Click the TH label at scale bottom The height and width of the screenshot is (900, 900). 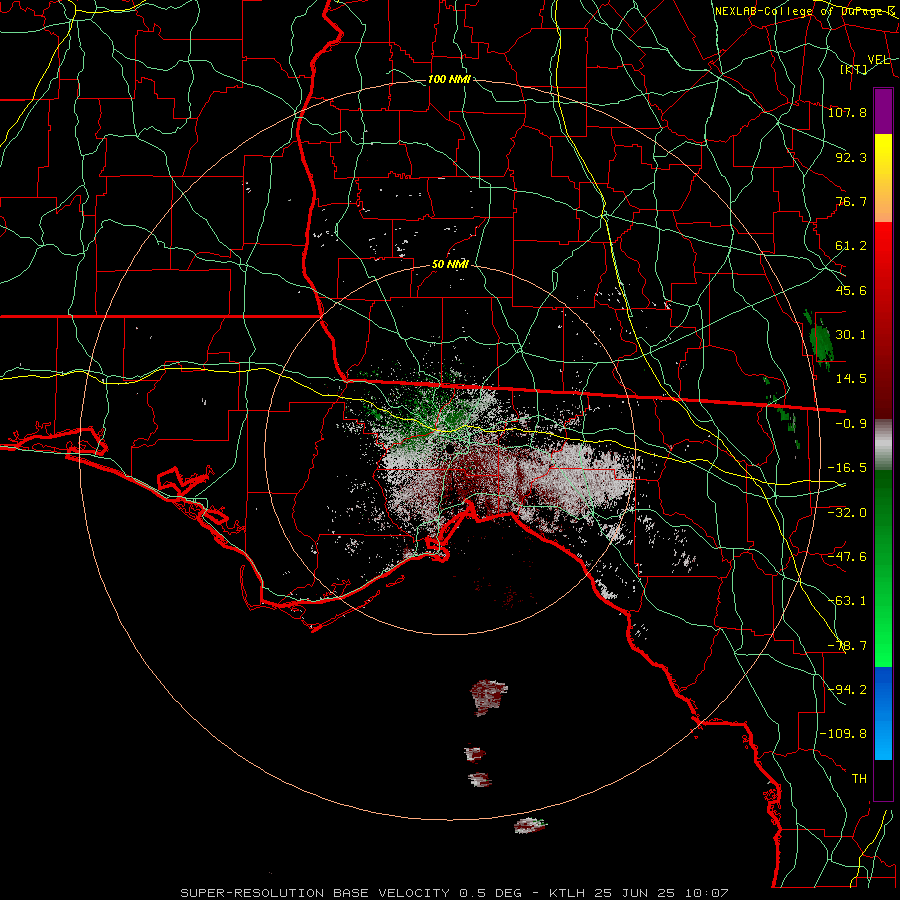(859, 778)
